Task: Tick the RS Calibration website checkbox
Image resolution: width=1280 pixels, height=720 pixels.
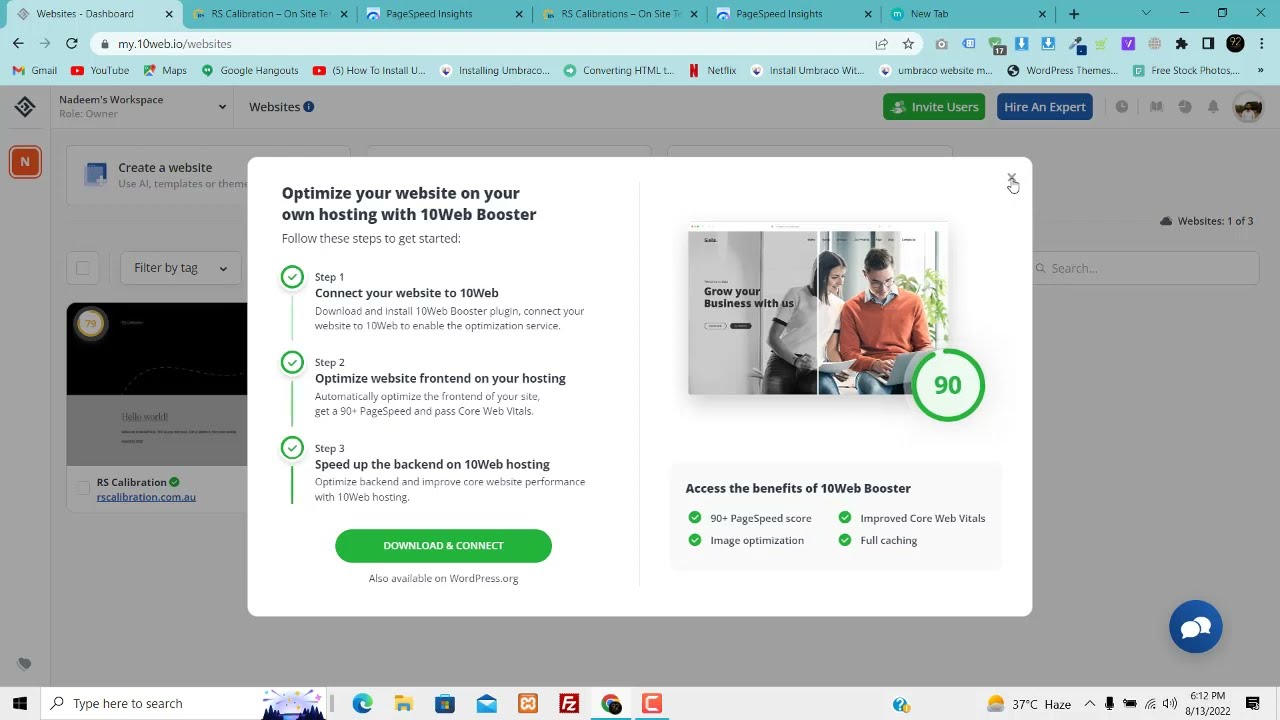Action: 83,488
